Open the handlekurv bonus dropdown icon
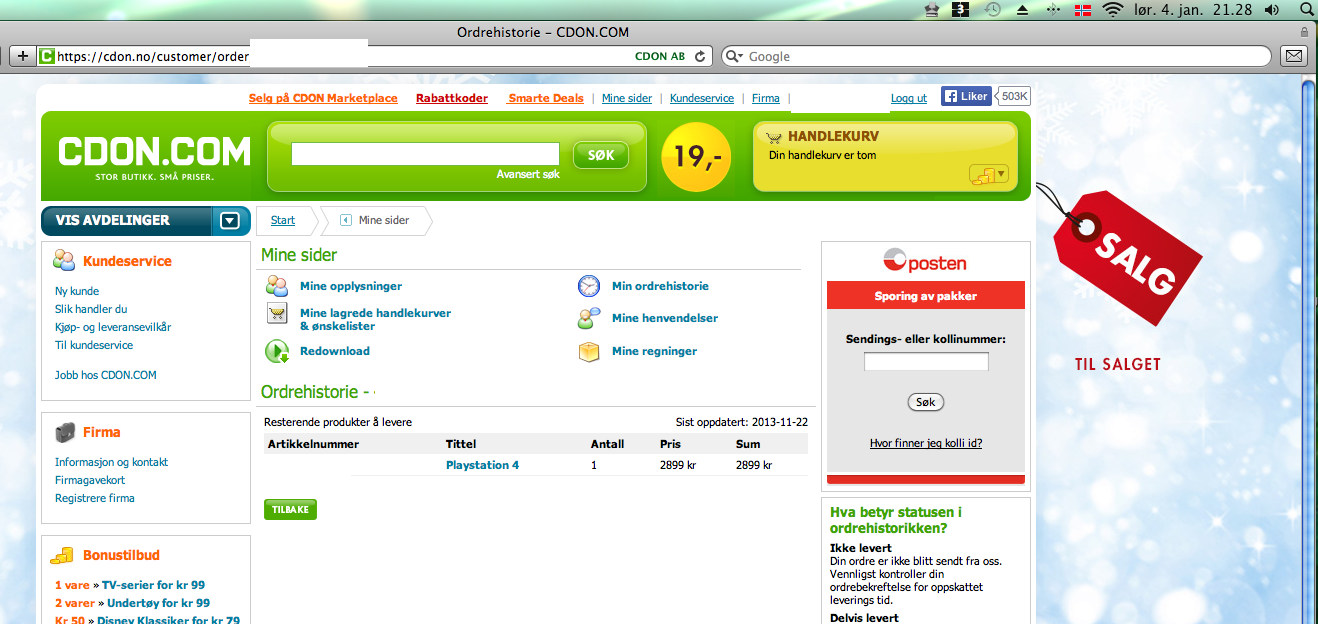The width and height of the screenshot is (1318, 624). (988, 174)
